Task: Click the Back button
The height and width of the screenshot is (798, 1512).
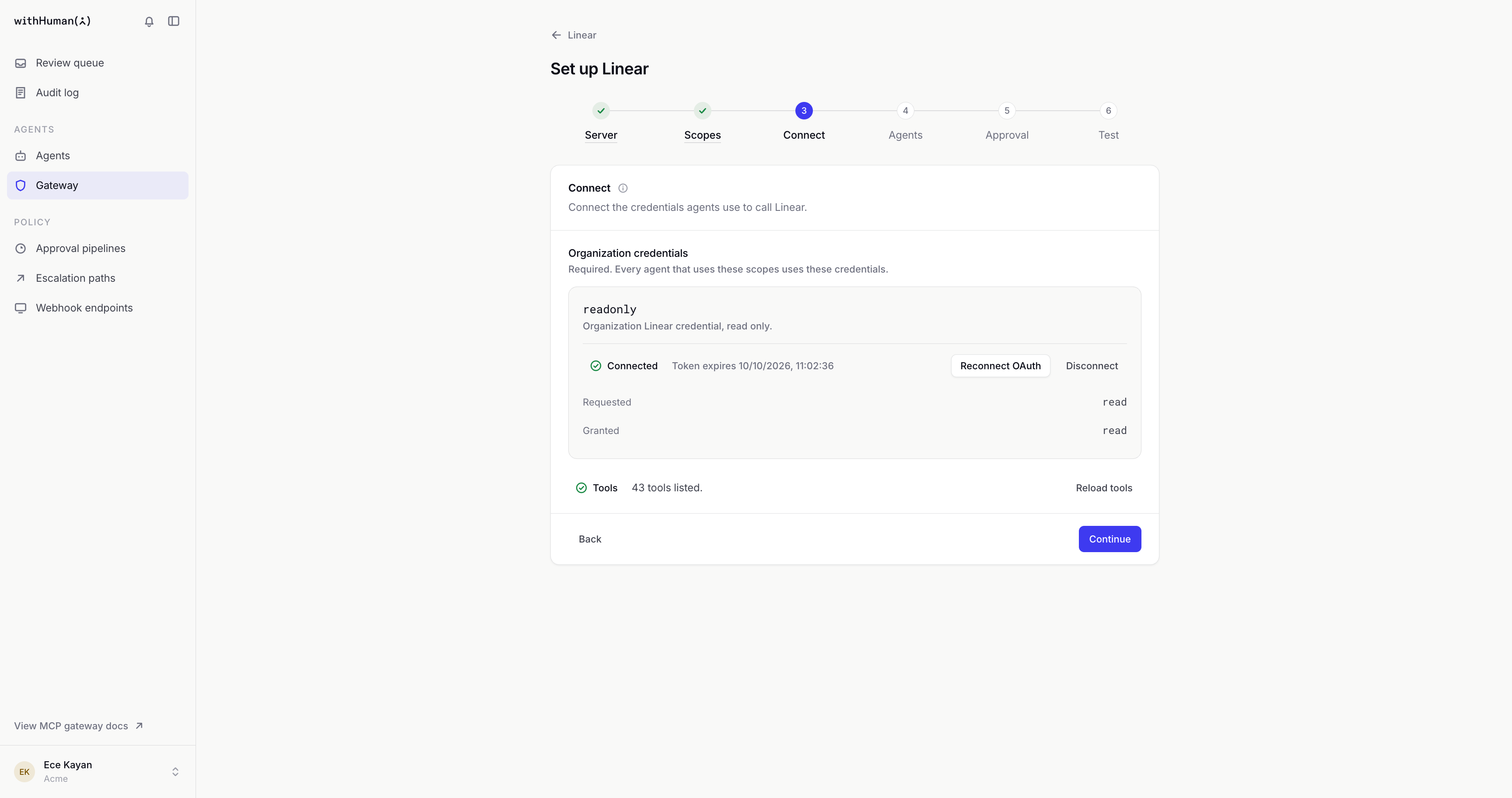Action: [x=590, y=539]
